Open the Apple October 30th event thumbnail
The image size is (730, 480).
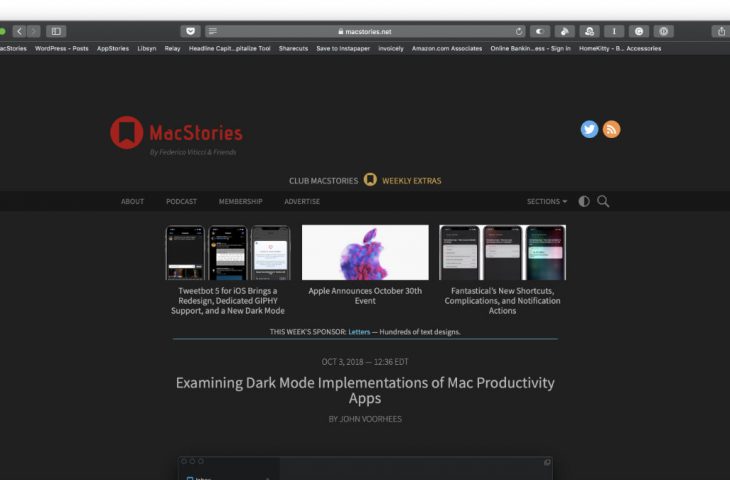click(x=365, y=252)
